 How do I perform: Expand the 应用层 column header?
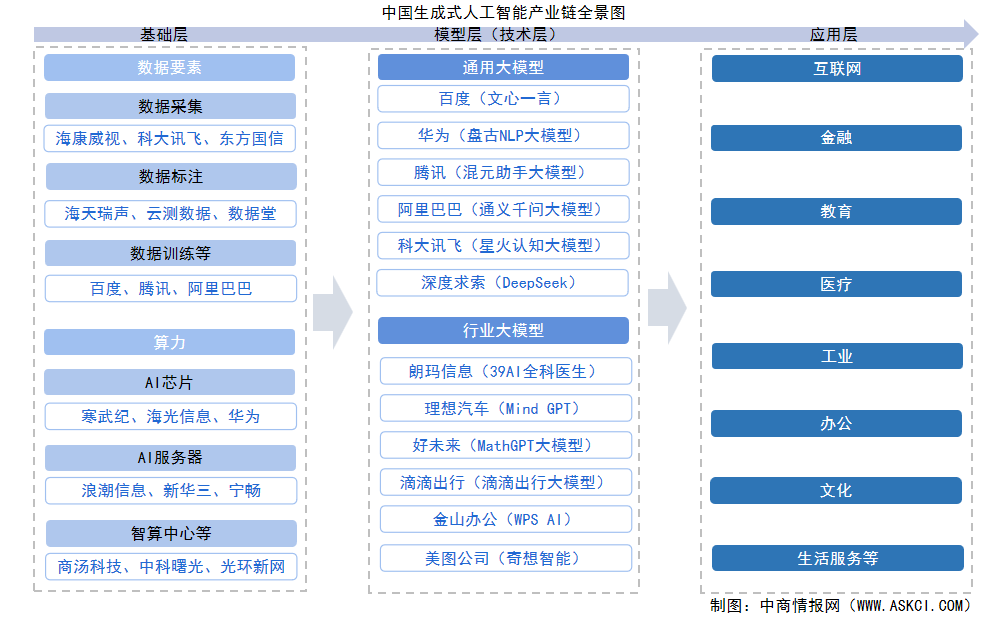[840, 31]
